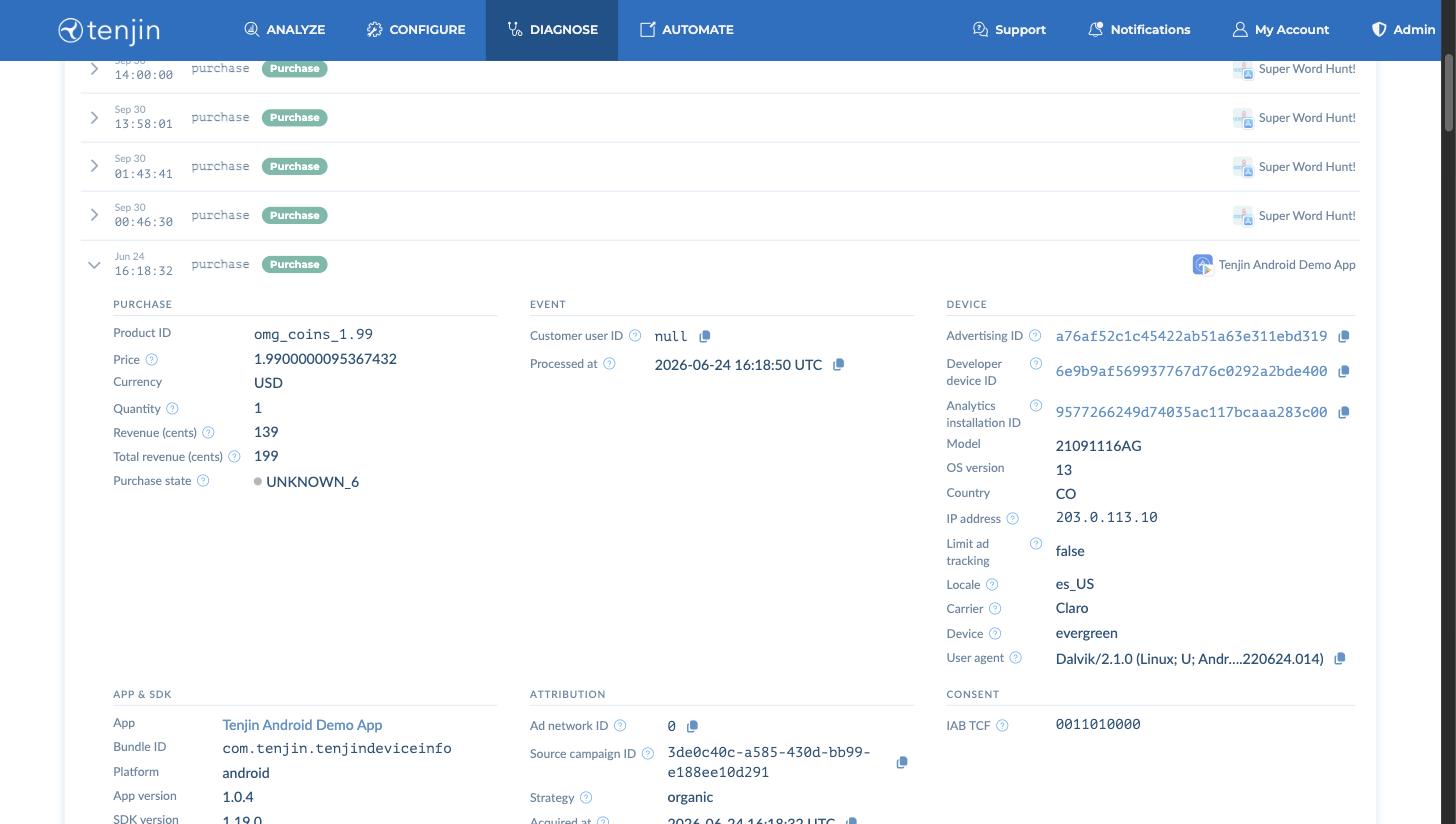Expand the Sep 30 13:58:01 purchase row
Screen dimensions: 1456x824
[x=94, y=117]
